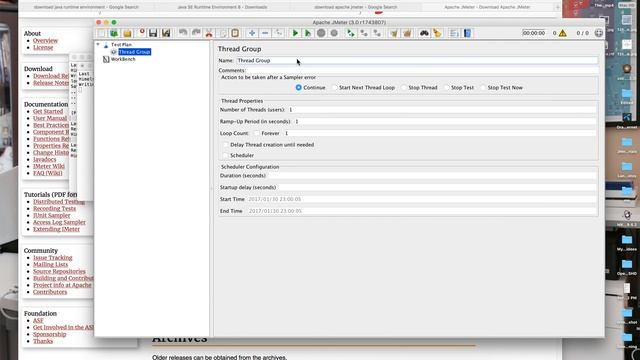Select Thread Group in the tree
Viewport: 640px width, 360px height.
[134, 52]
